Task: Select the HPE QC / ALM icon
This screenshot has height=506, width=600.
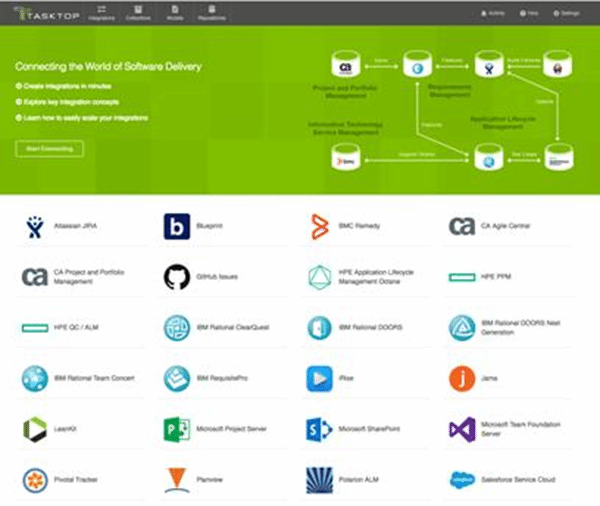Action: pyautogui.click(x=35, y=328)
